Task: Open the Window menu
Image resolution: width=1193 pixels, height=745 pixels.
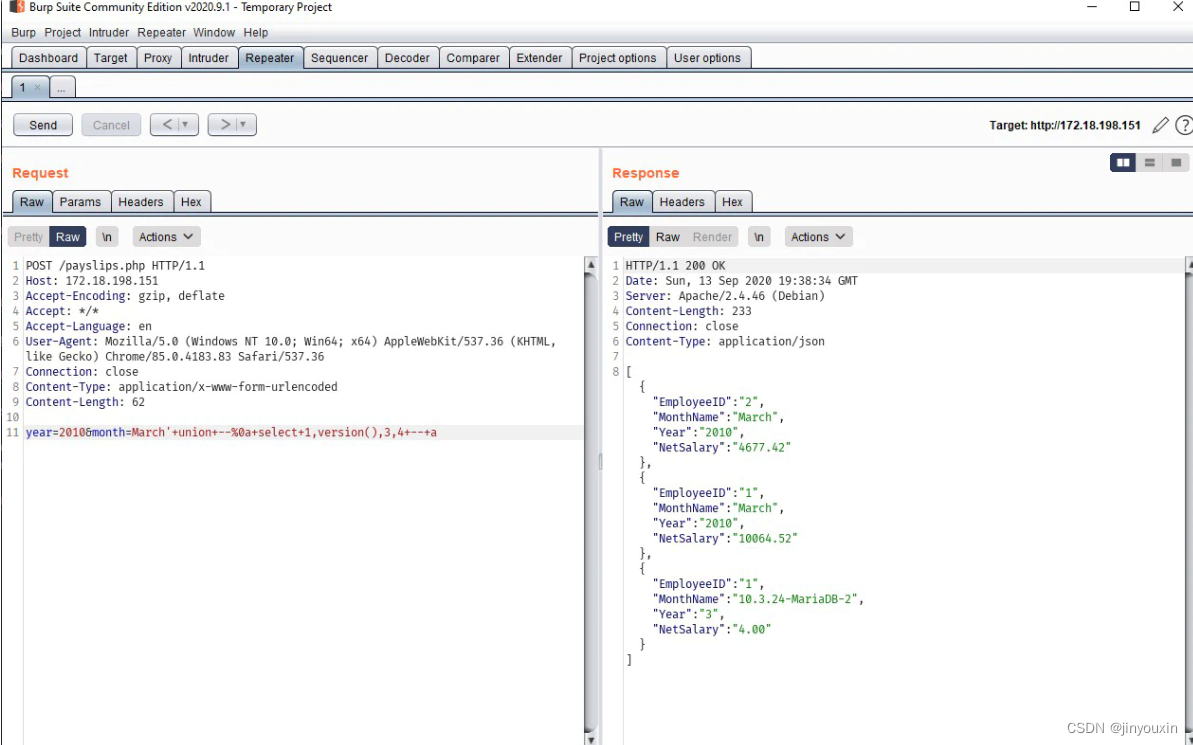Action: coord(214,33)
